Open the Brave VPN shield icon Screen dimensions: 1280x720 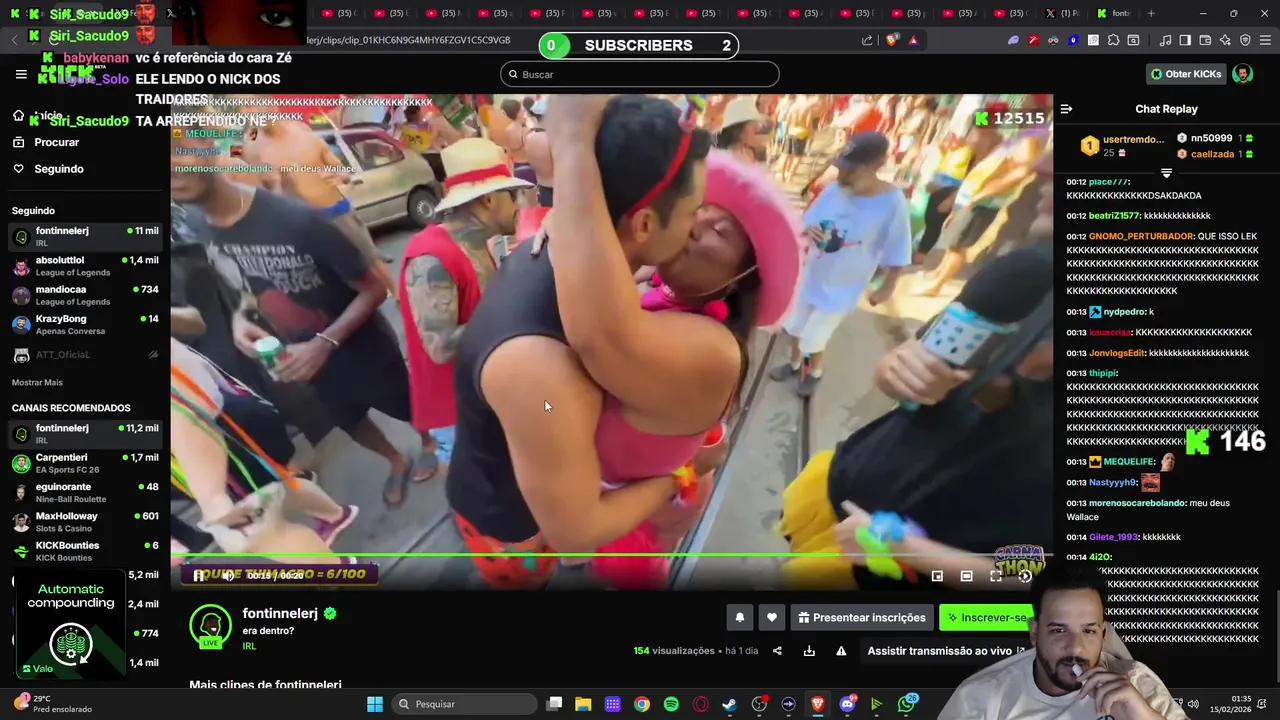[x=1245, y=40]
